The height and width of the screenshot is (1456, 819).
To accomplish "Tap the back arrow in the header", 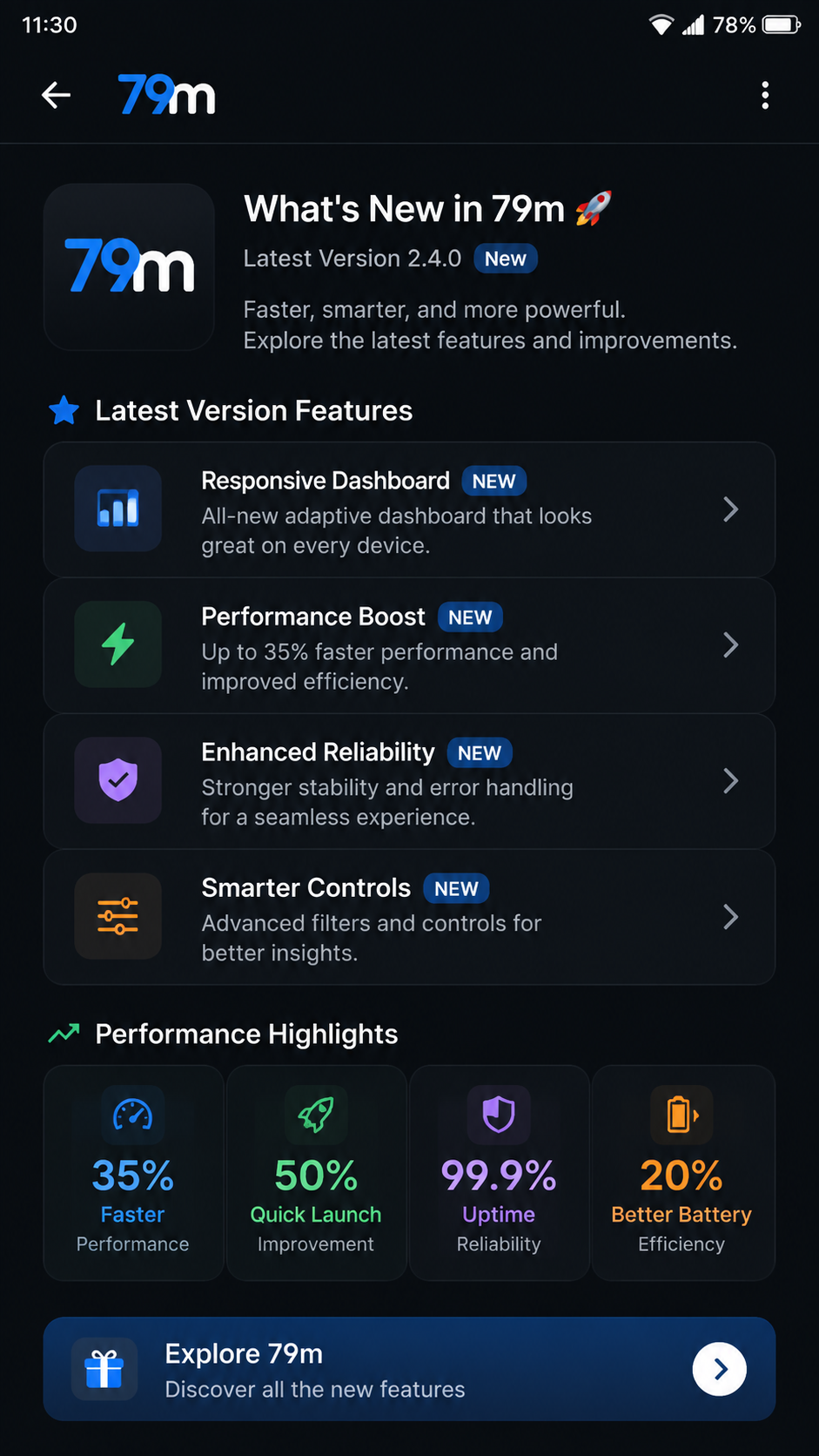I will point(56,95).
